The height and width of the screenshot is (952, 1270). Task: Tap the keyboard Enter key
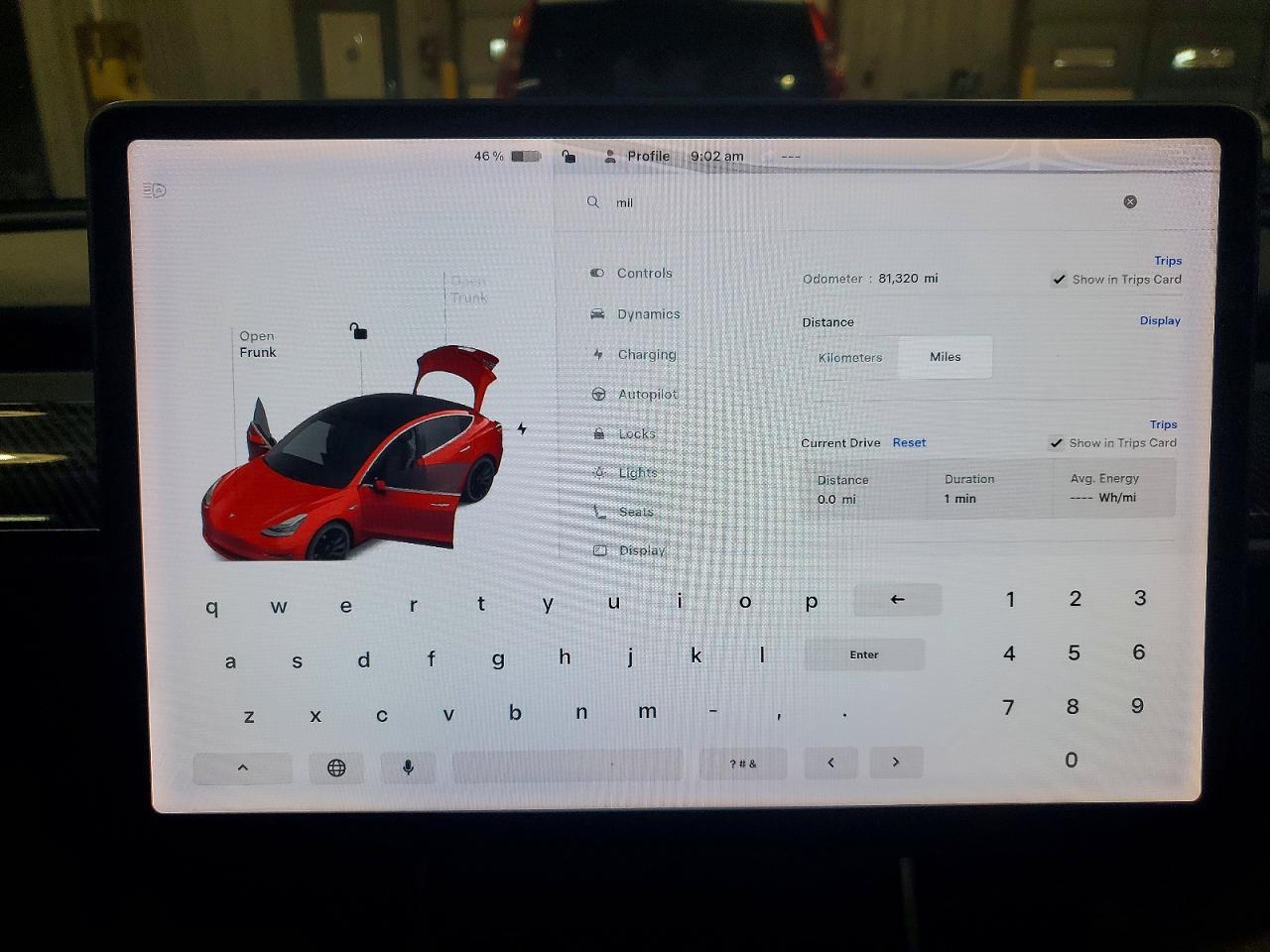point(864,654)
